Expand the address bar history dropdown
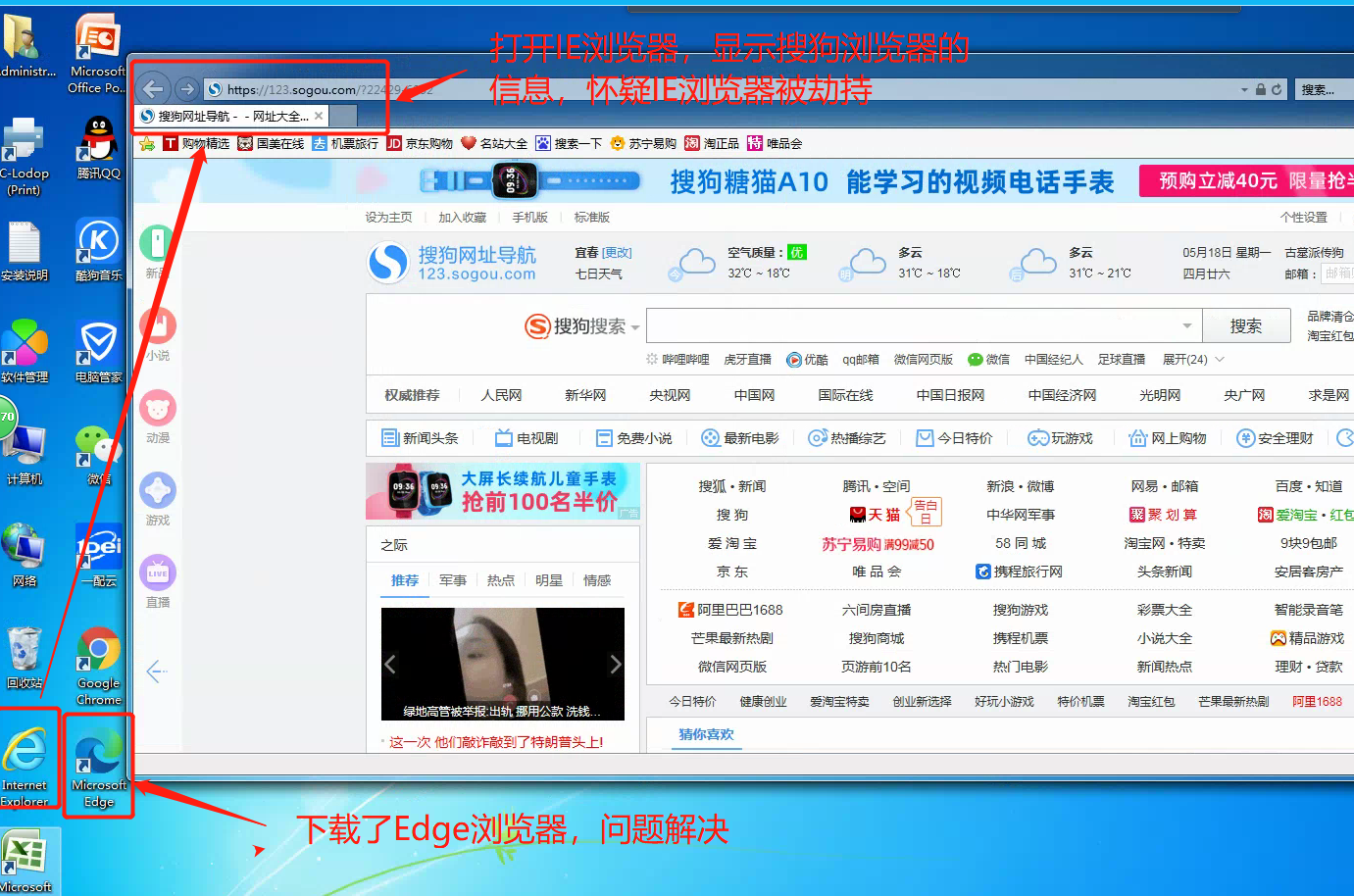1354x896 pixels. 1244,89
